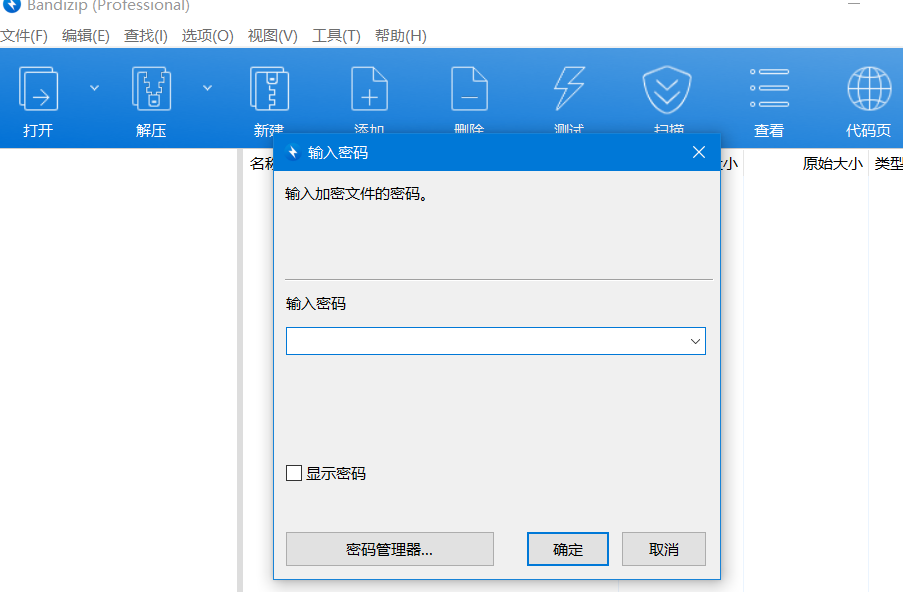Click the 扫描 (Scan) shield icon
Viewport: 903px width, 592px height.
tap(667, 88)
